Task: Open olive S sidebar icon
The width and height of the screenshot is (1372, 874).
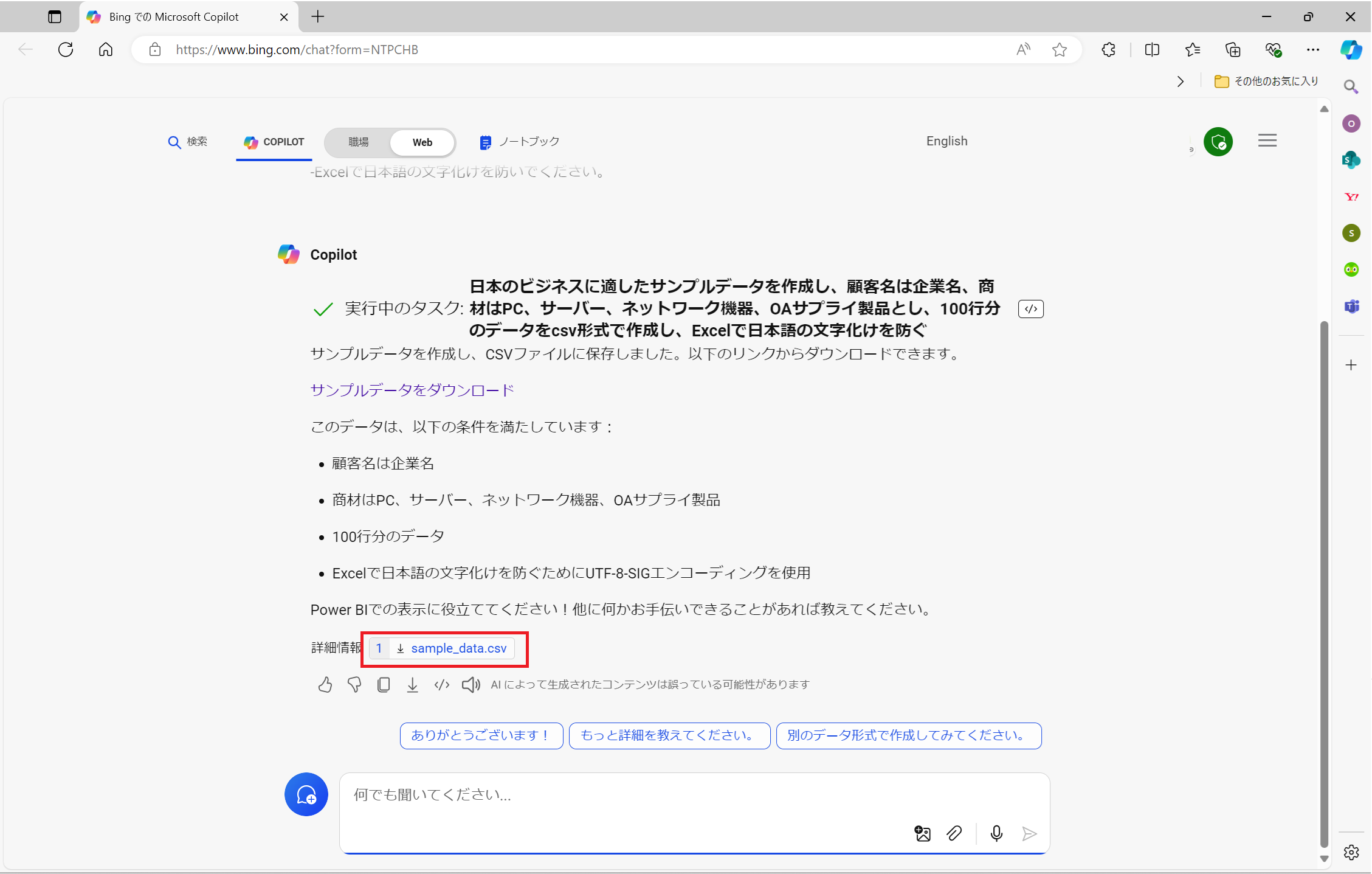Action: 1351,233
